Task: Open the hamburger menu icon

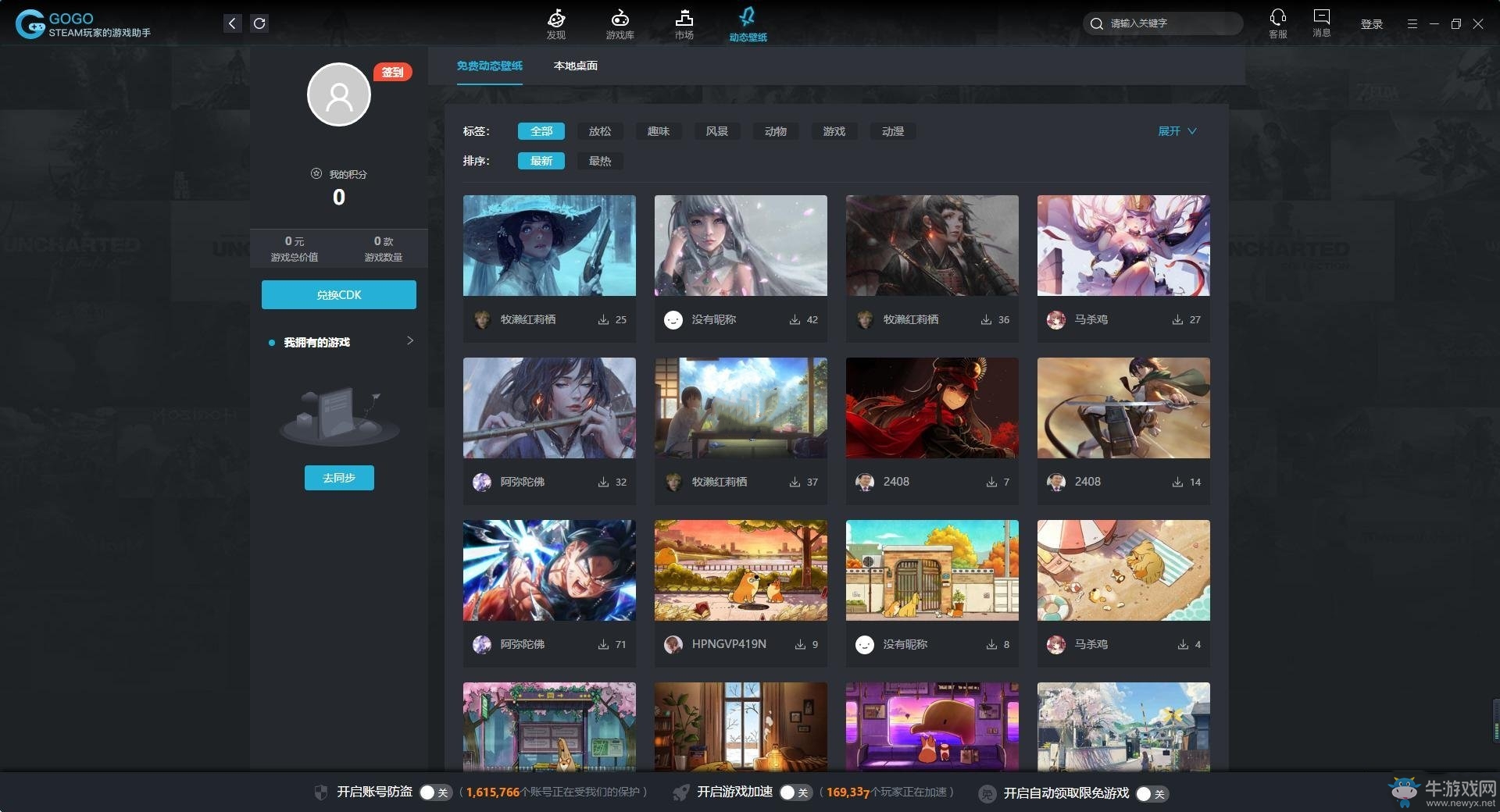Action: 1412,24
